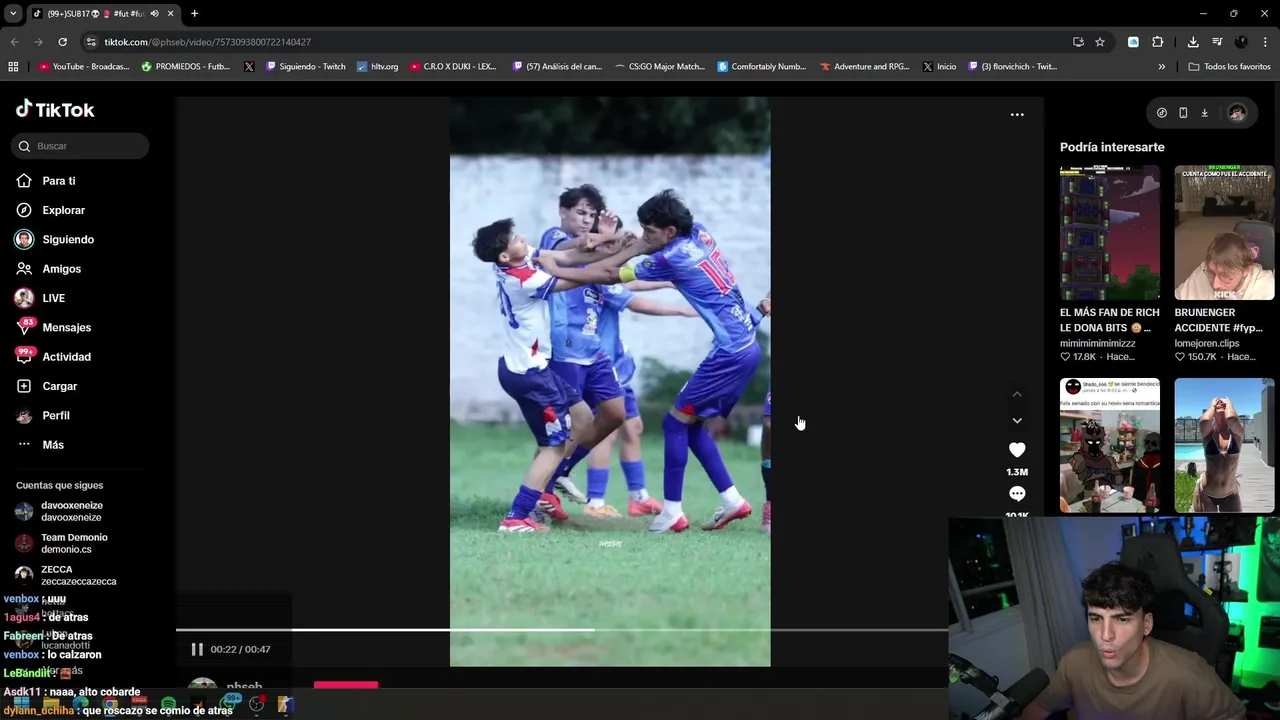Go to Explorar
This screenshot has width=1280, height=720.
pos(63,210)
